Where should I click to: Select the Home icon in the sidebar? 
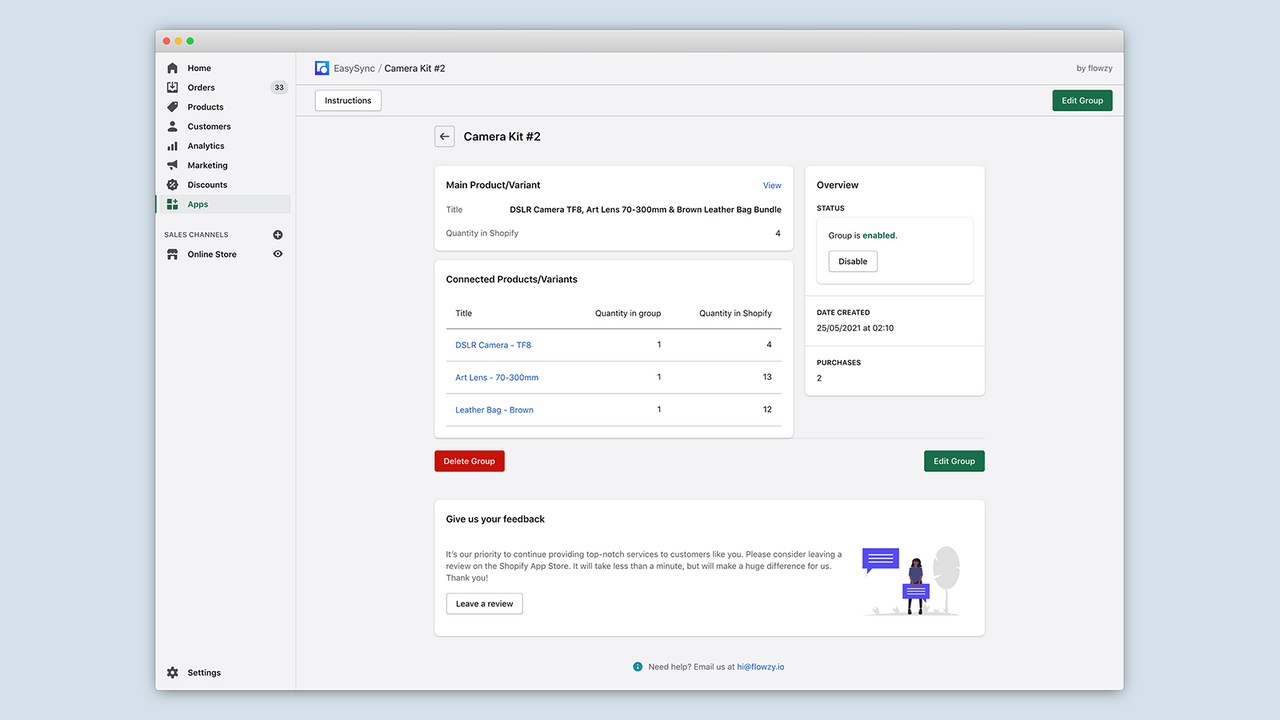click(173, 67)
